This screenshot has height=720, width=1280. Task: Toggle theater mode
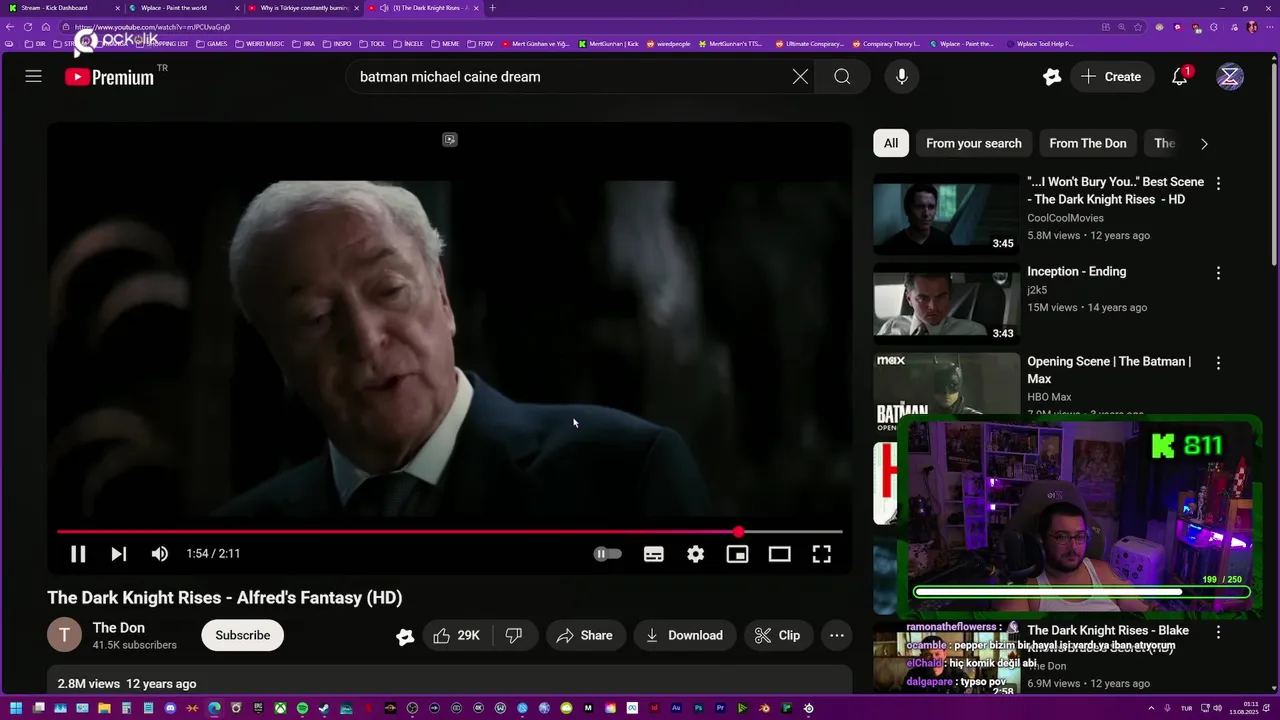(779, 554)
